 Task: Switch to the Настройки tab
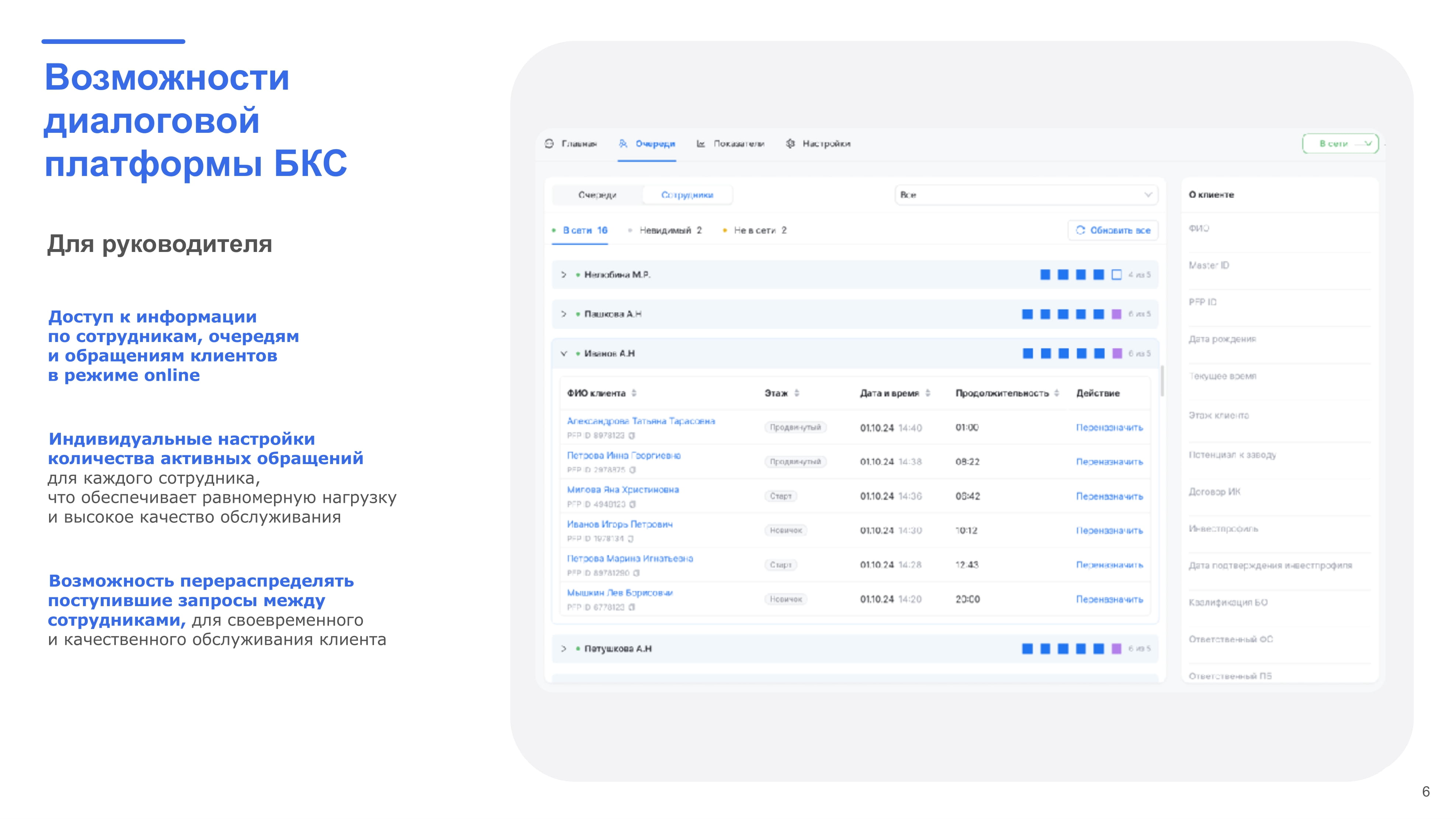pos(818,144)
